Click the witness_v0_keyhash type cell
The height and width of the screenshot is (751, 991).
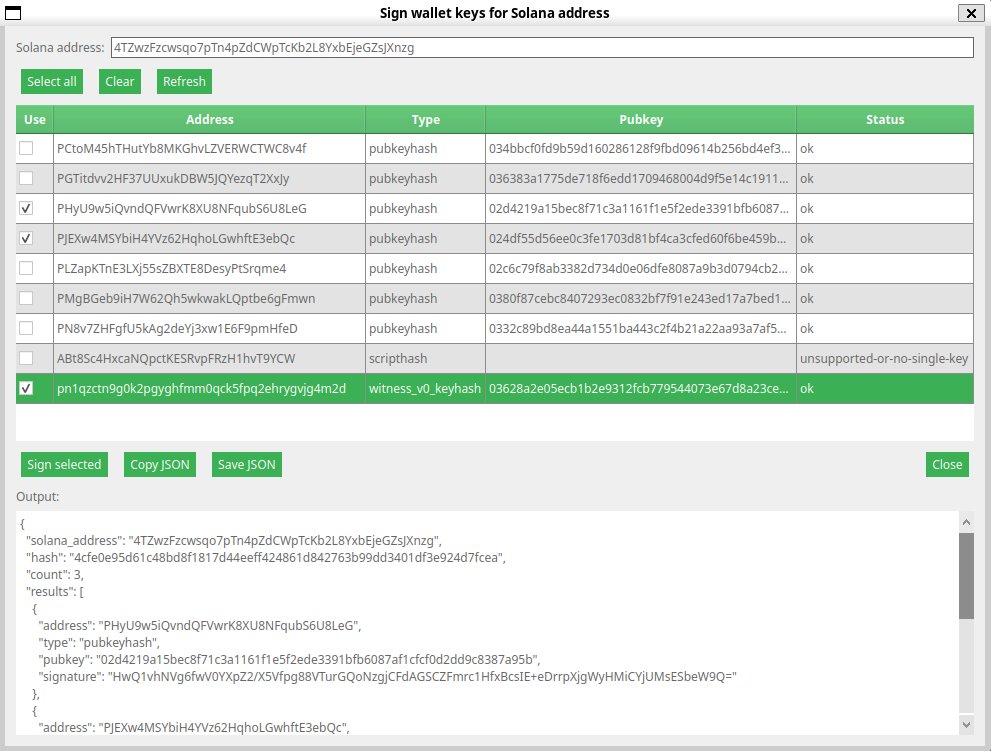(425, 389)
